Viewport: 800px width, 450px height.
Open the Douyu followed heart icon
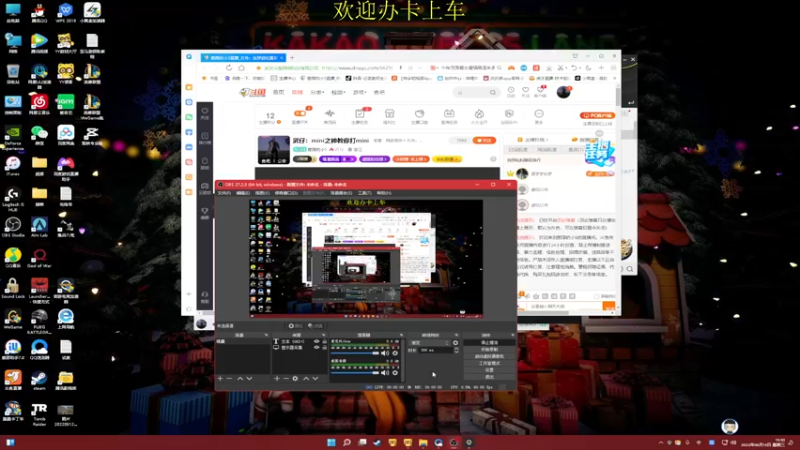click(526, 91)
